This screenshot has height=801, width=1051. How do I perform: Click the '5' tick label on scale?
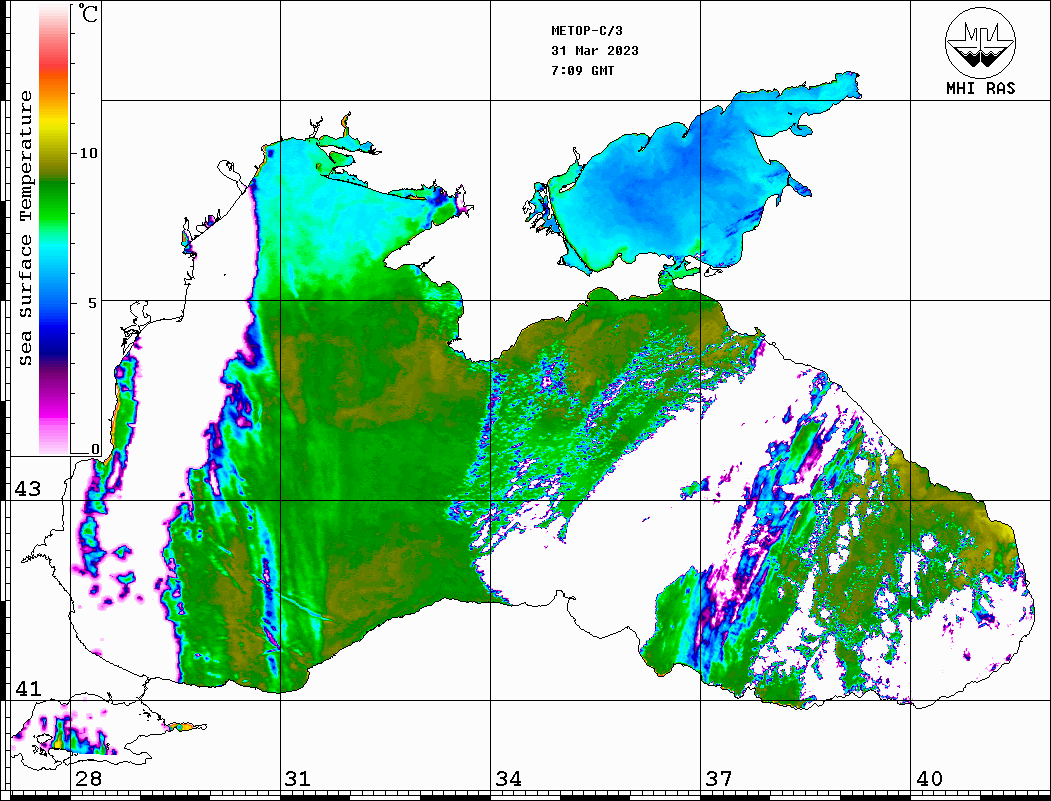coord(93,302)
